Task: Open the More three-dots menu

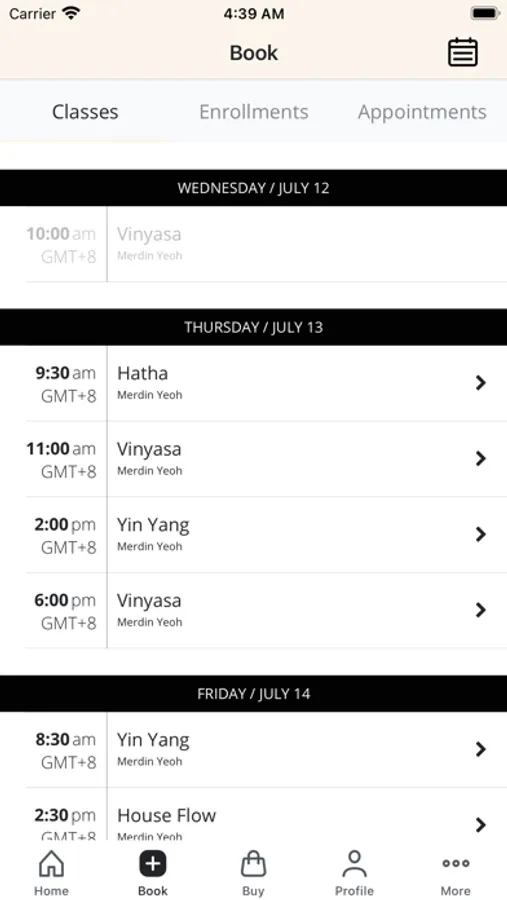Action: pos(455,863)
